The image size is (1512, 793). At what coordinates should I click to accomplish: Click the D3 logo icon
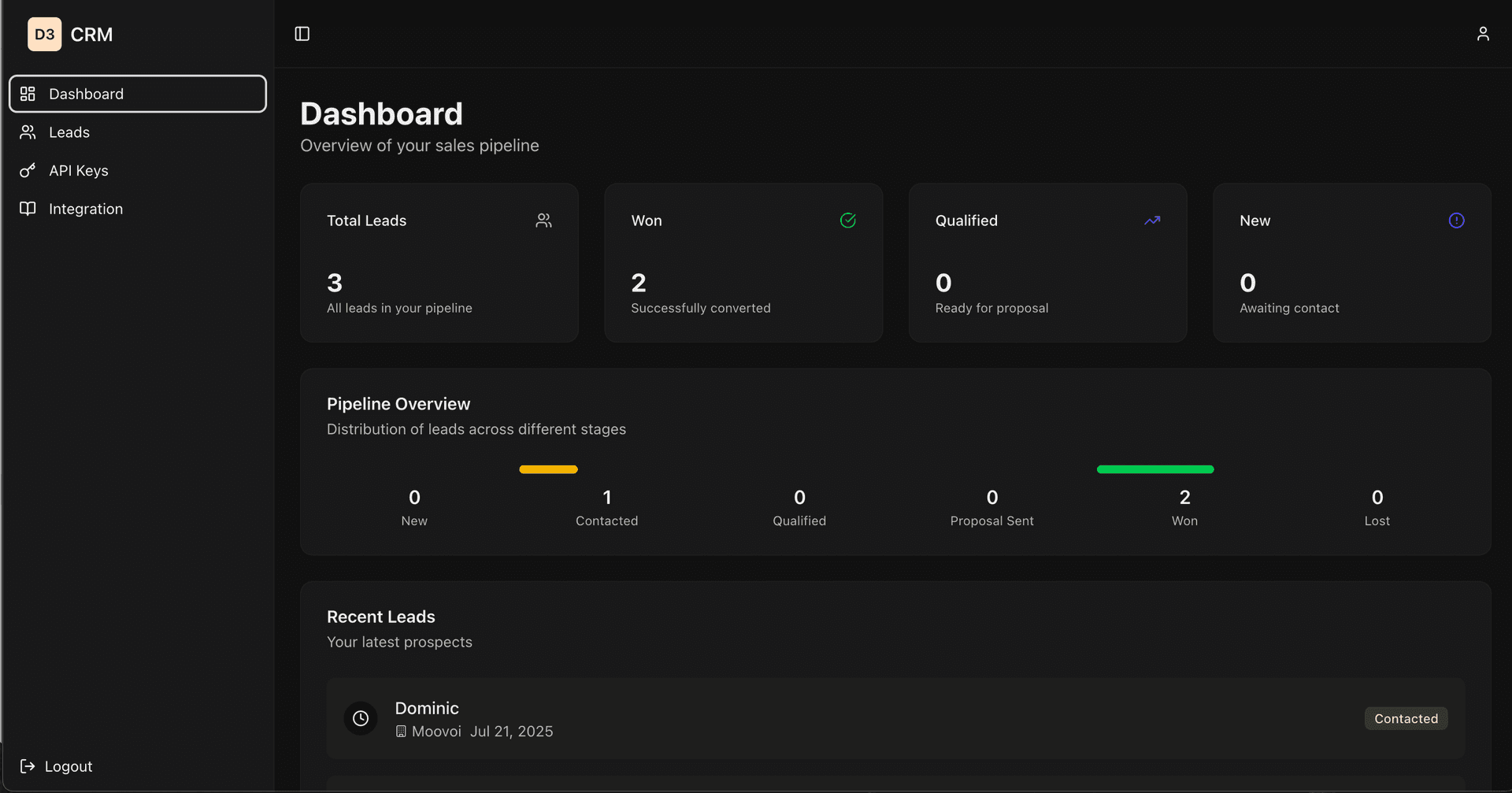pos(45,34)
